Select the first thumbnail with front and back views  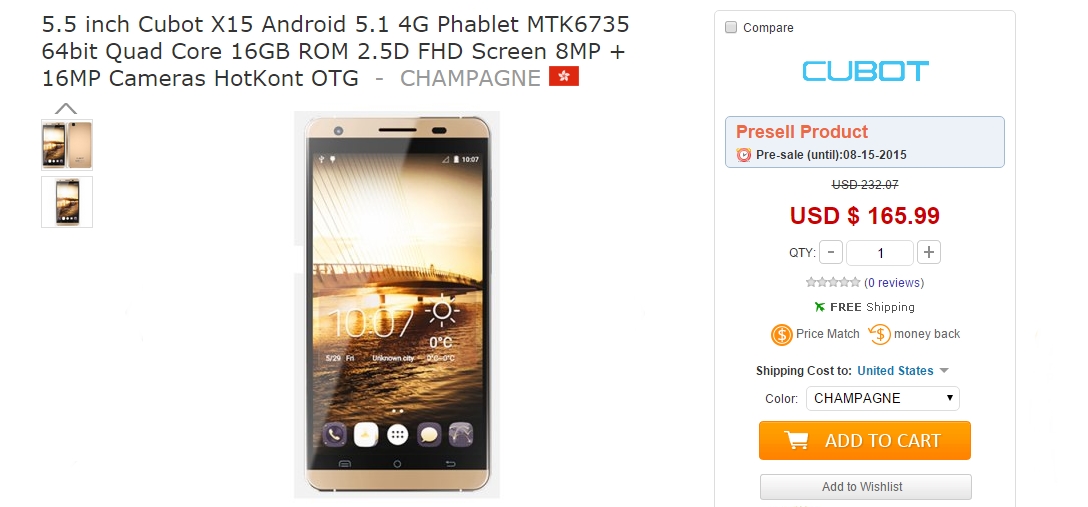point(67,145)
